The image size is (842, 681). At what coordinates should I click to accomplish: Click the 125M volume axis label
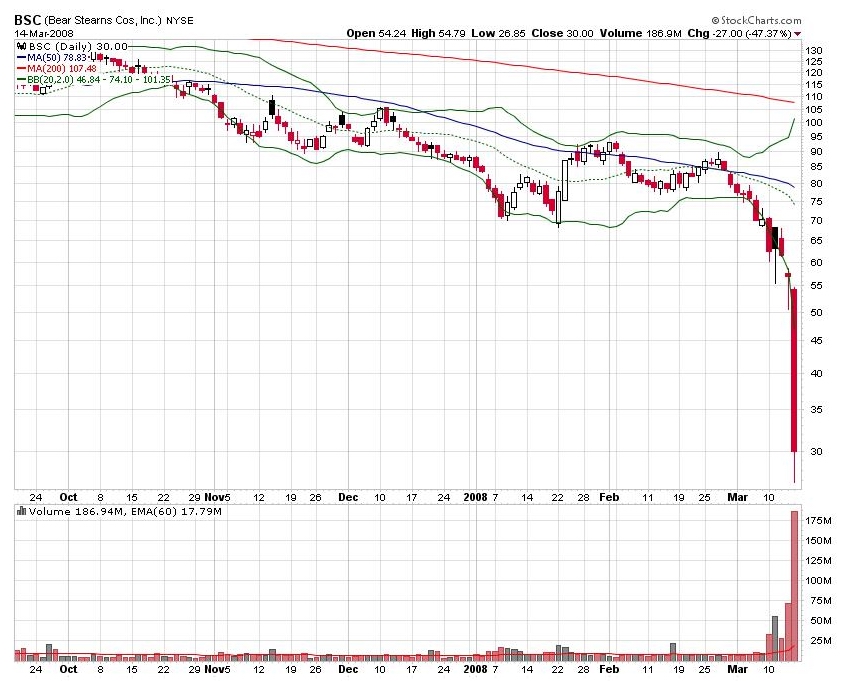coord(818,561)
